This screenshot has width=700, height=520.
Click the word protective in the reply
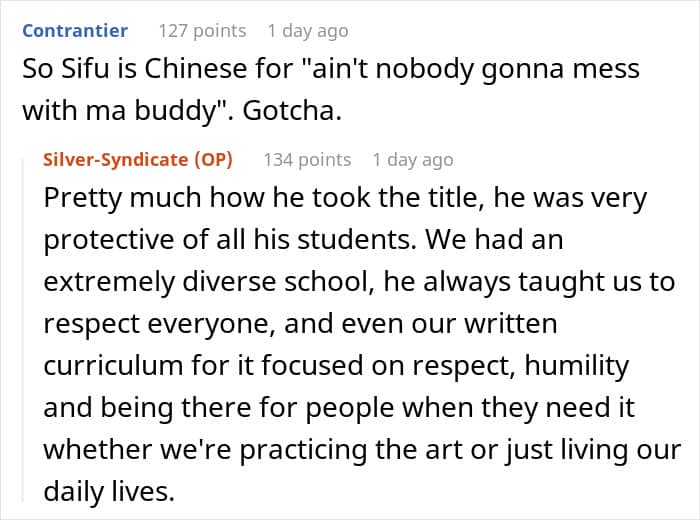click(x=110, y=241)
